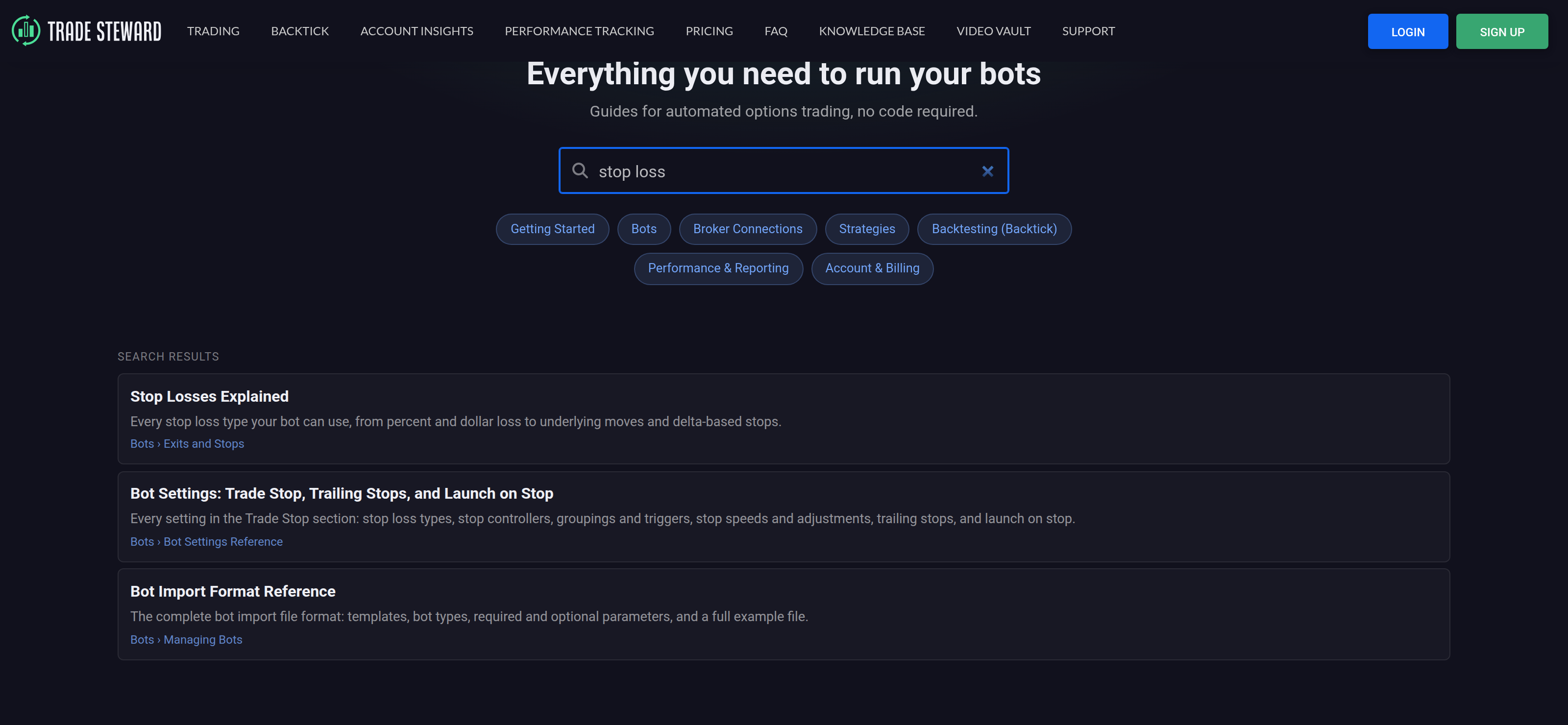Click 'Everything you need to run your bots' heading

point(784,73)
